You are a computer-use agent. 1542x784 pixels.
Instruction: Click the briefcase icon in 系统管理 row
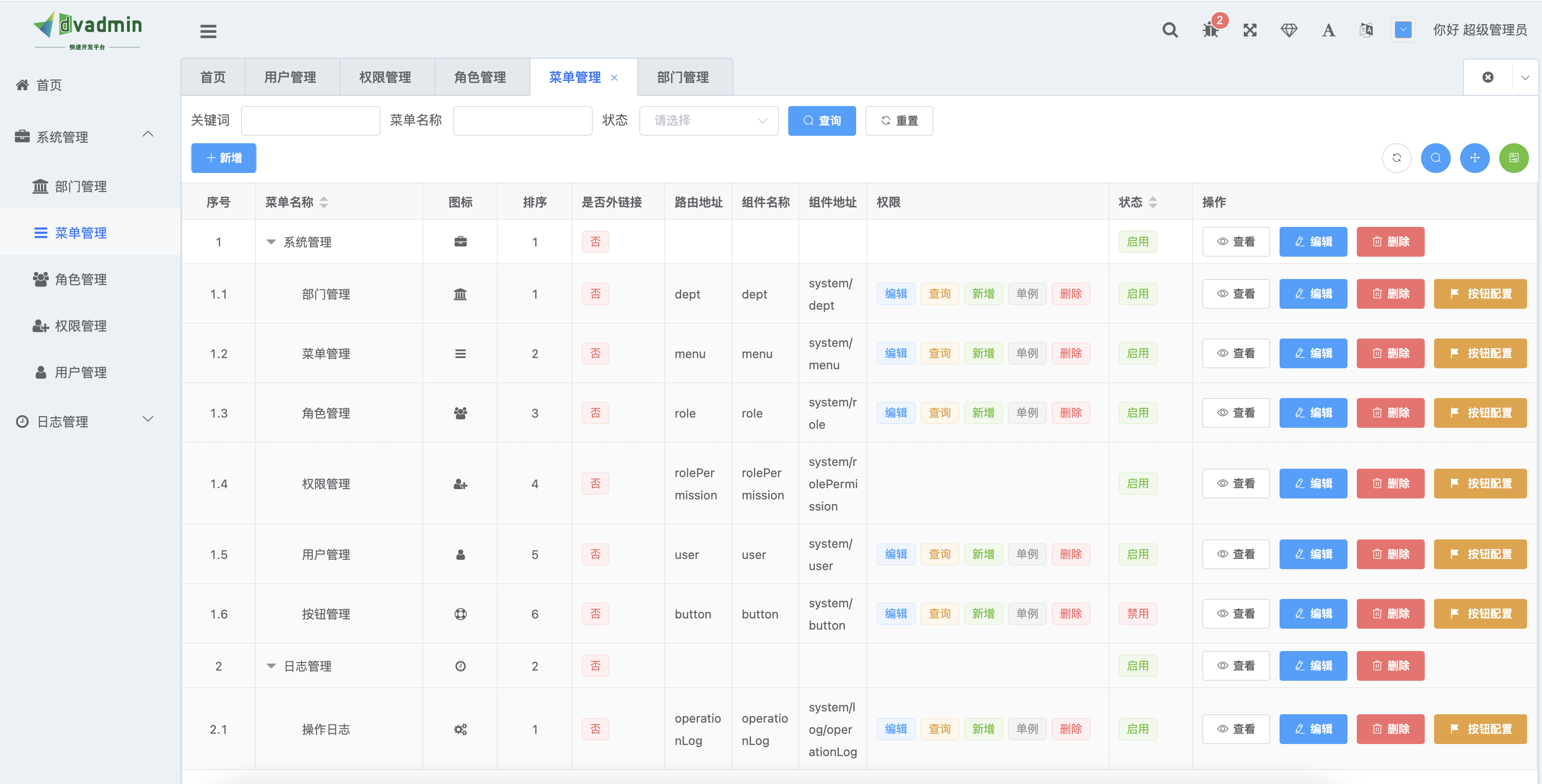point(460,242)
